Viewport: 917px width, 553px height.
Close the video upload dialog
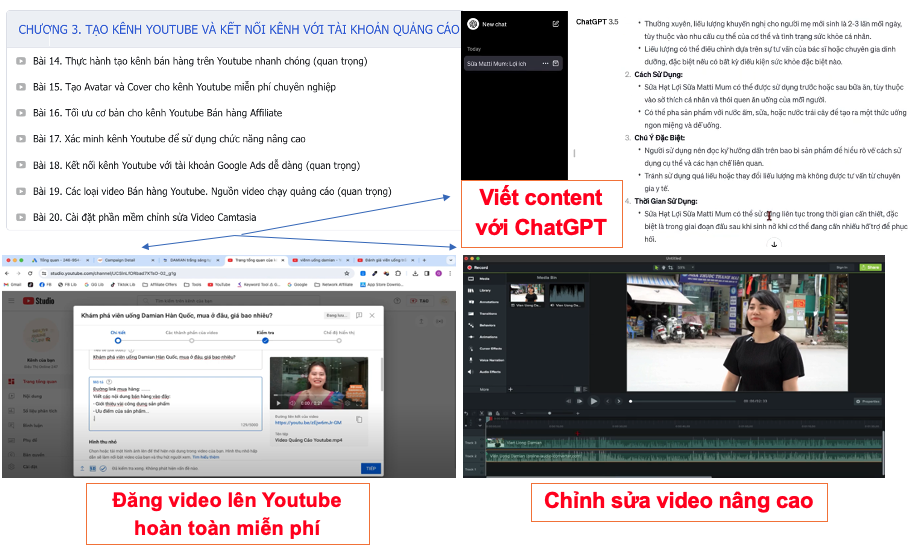click(372, 316)
